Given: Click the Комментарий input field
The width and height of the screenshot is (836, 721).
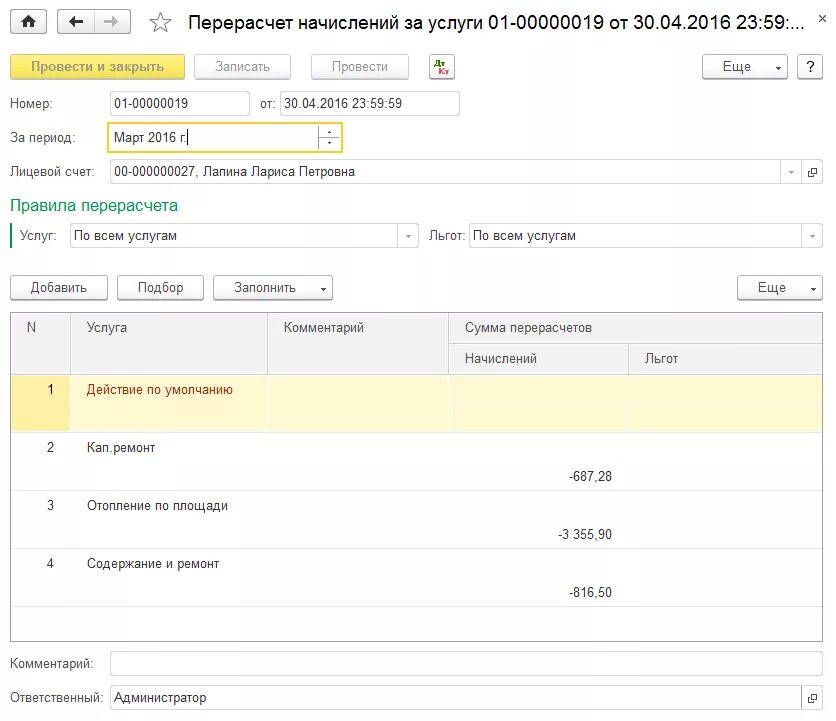Looking at the screenshot, I should pyautogui.click(x=465, y=664).
